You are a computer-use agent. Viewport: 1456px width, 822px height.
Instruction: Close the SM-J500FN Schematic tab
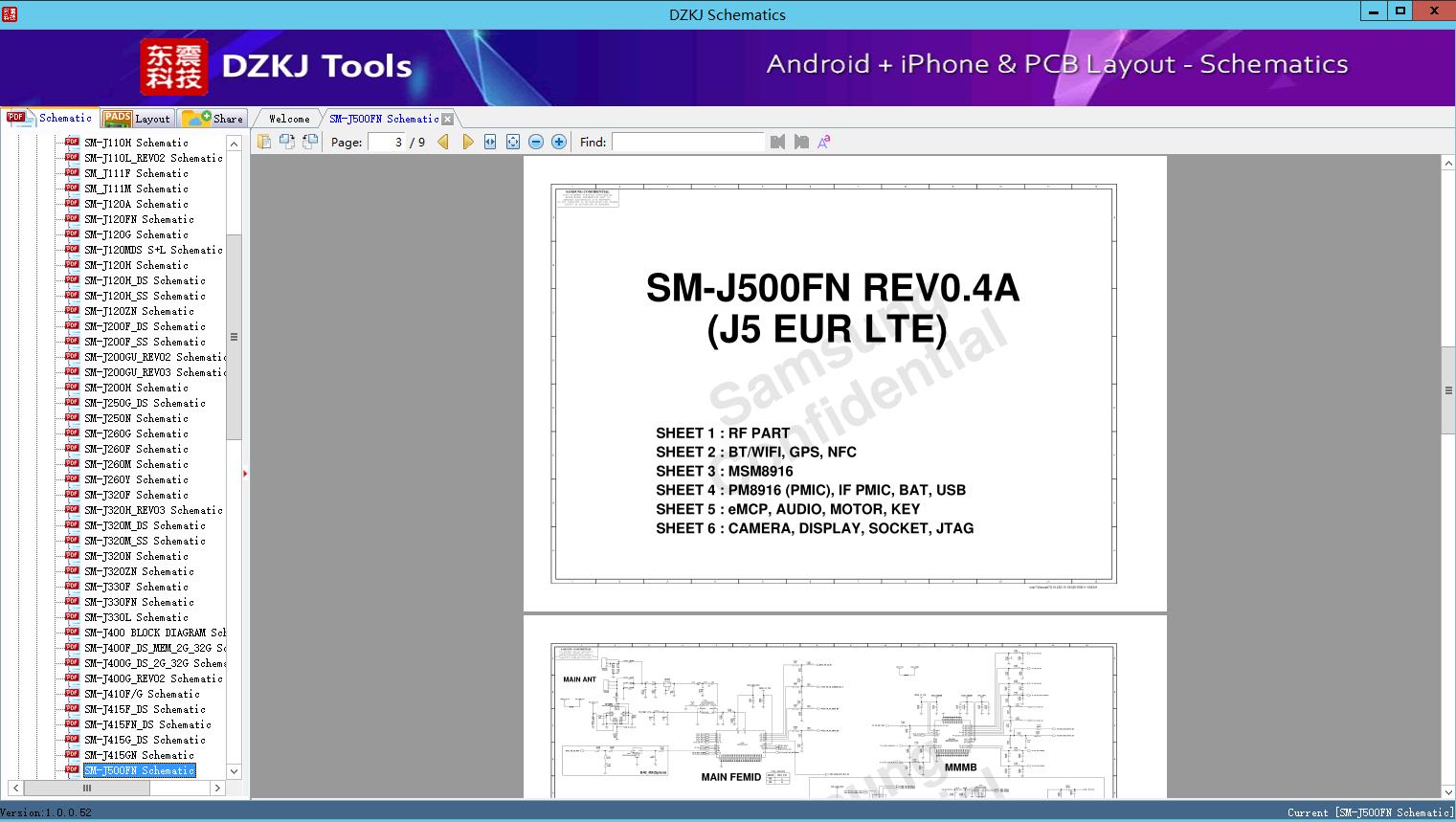[447, 120]
